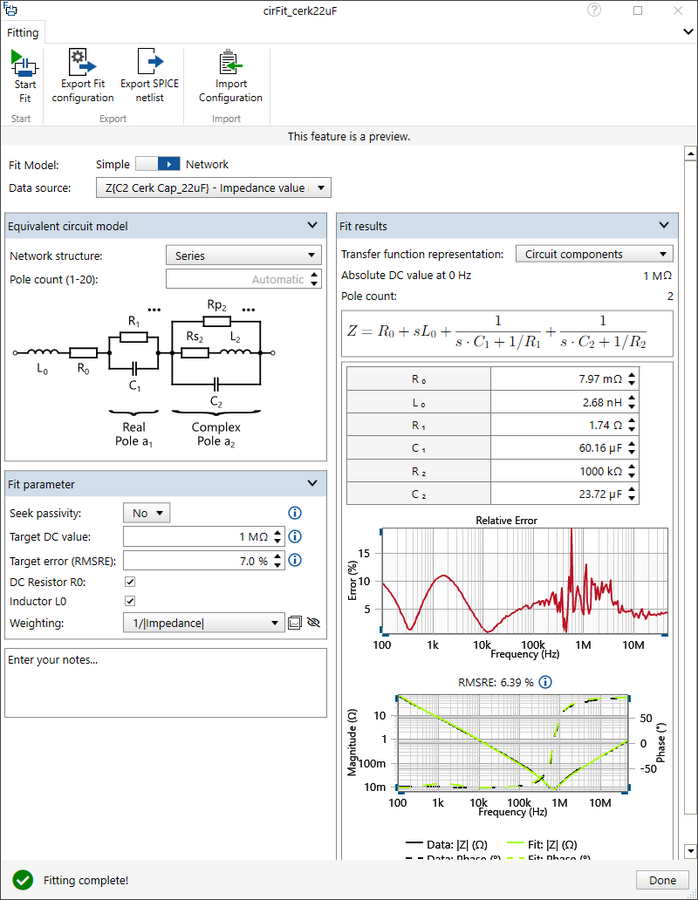Open Seek passivity No dropdown

click(147, 513)
